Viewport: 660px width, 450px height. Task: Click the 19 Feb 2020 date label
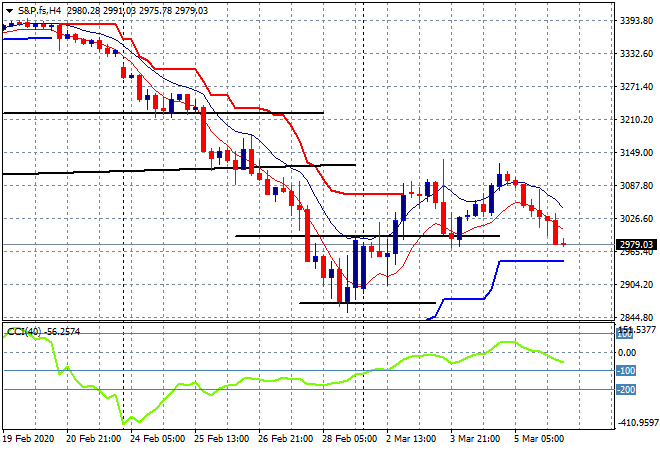[x=29, y=439]
